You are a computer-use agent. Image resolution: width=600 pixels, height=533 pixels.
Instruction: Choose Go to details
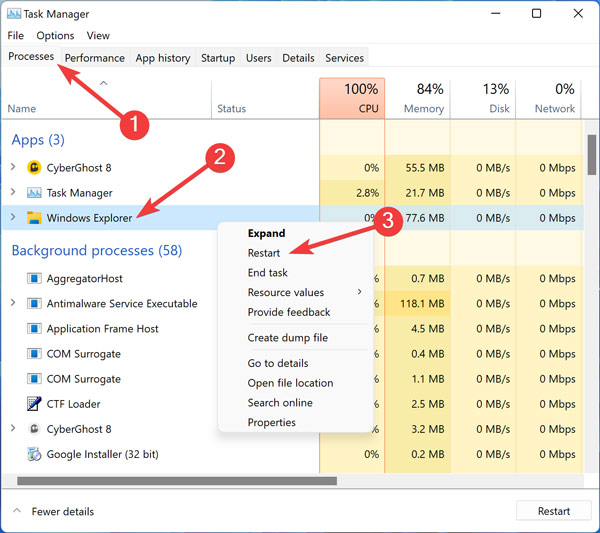click(x=278, y=363)
